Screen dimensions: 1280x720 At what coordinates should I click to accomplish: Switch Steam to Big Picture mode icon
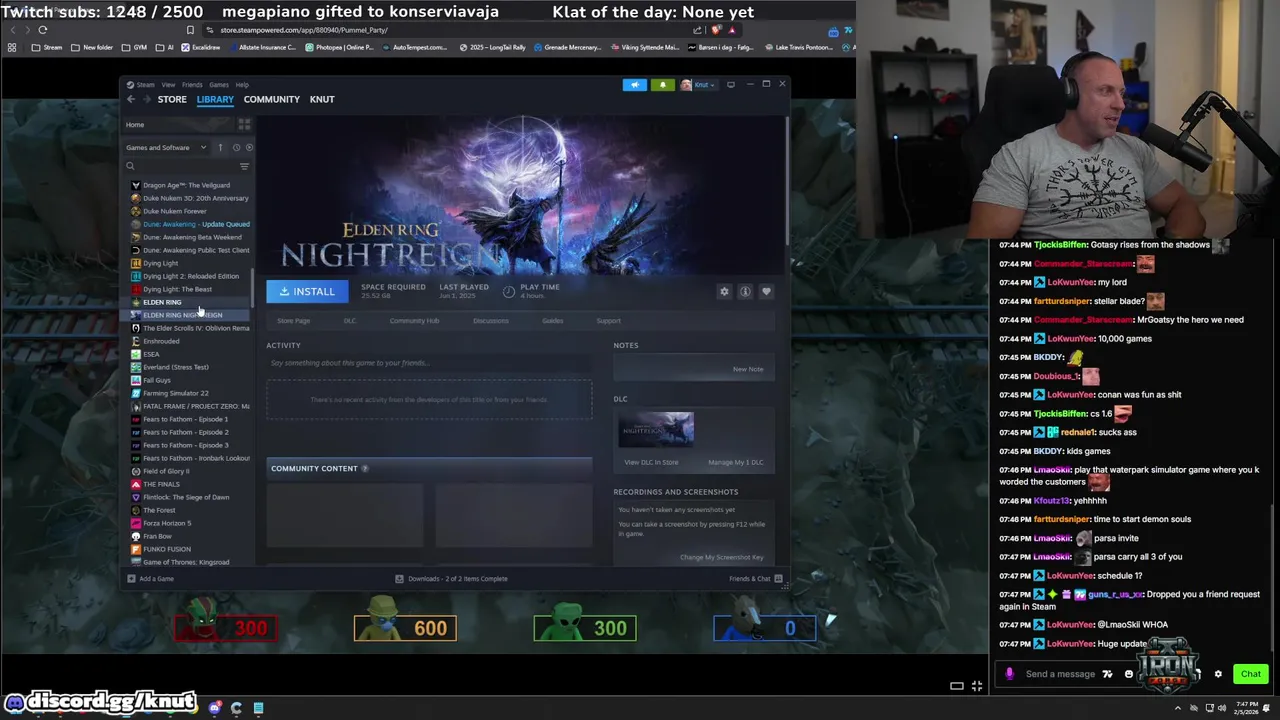731,85
